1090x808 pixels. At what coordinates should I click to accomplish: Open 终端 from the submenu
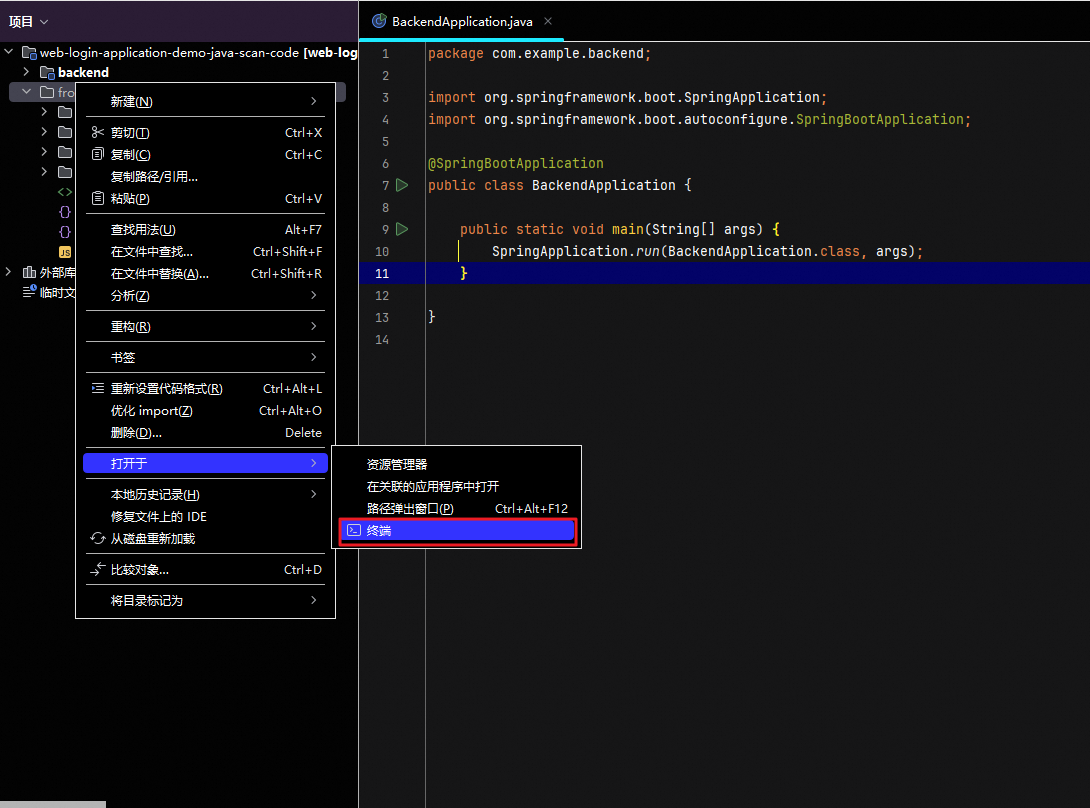(457, 531)
